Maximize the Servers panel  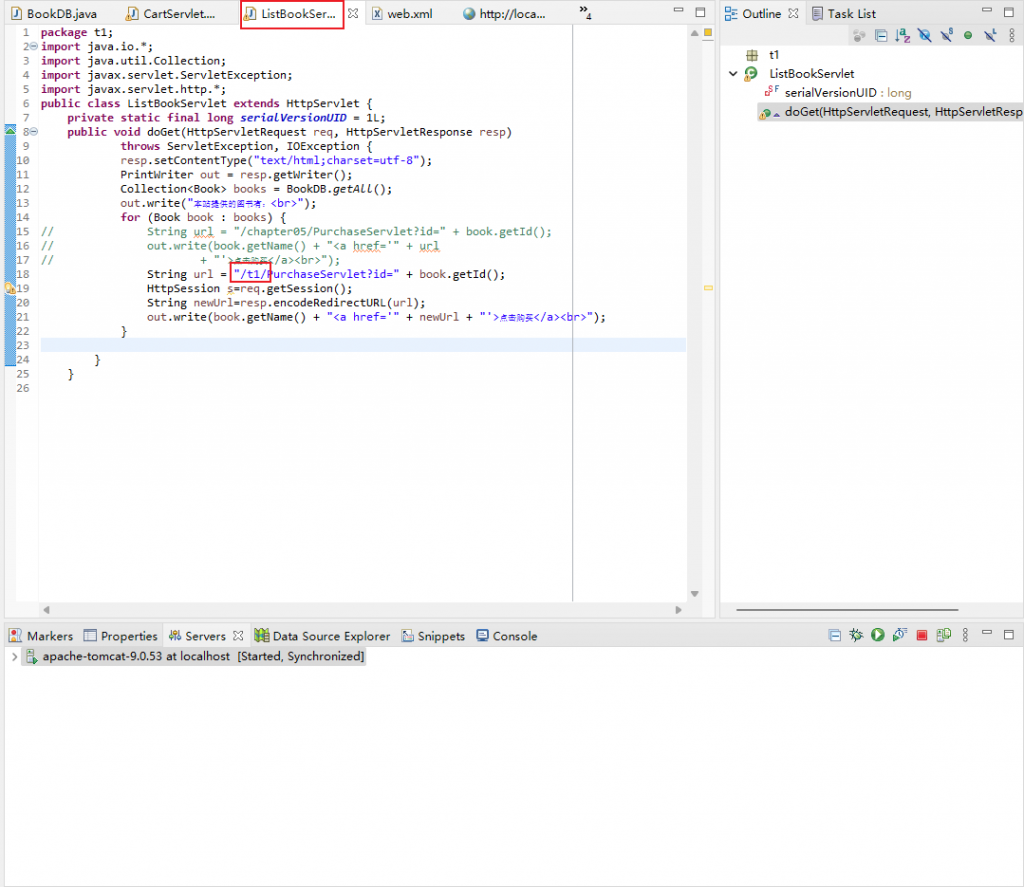(x=1009, y=635)
